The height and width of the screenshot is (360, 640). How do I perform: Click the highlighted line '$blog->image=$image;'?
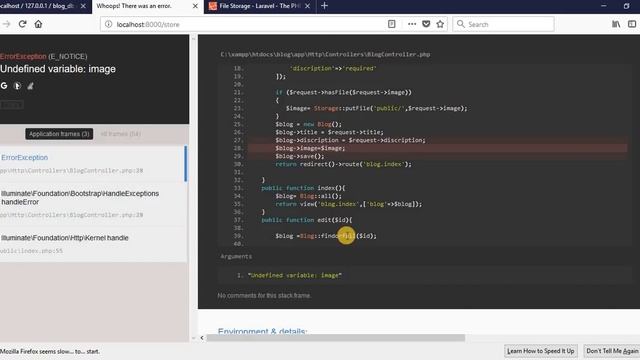(x=437, y=148)
